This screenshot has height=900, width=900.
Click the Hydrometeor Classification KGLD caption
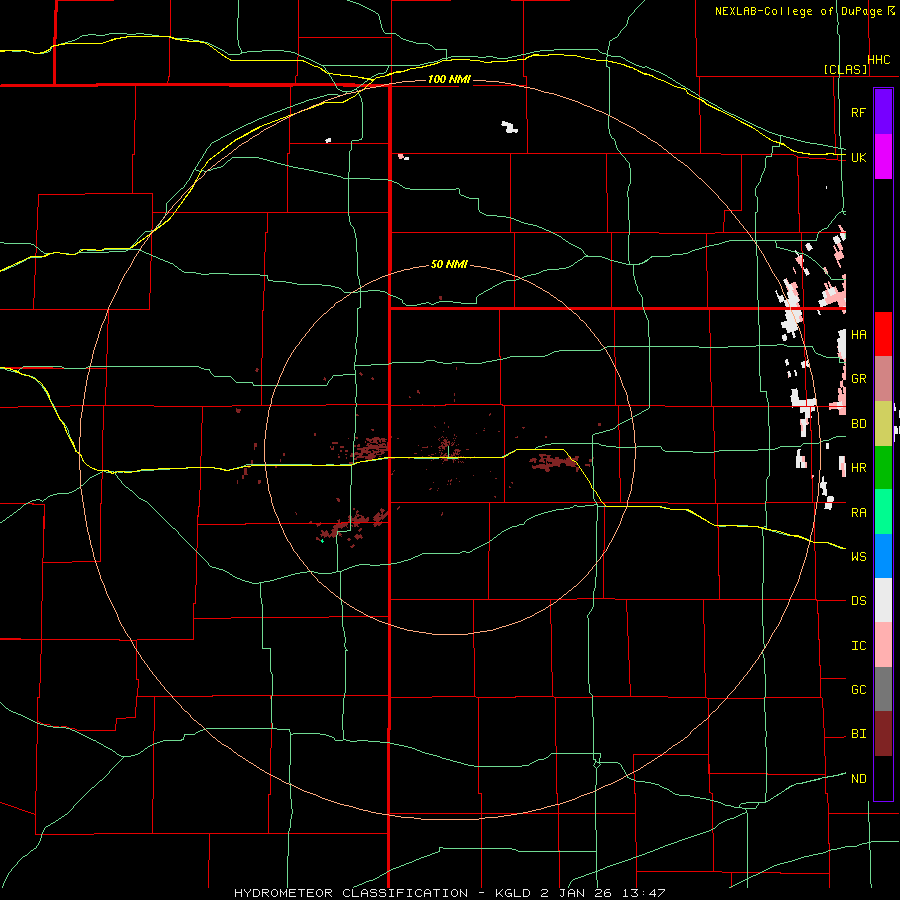[449, 893]
